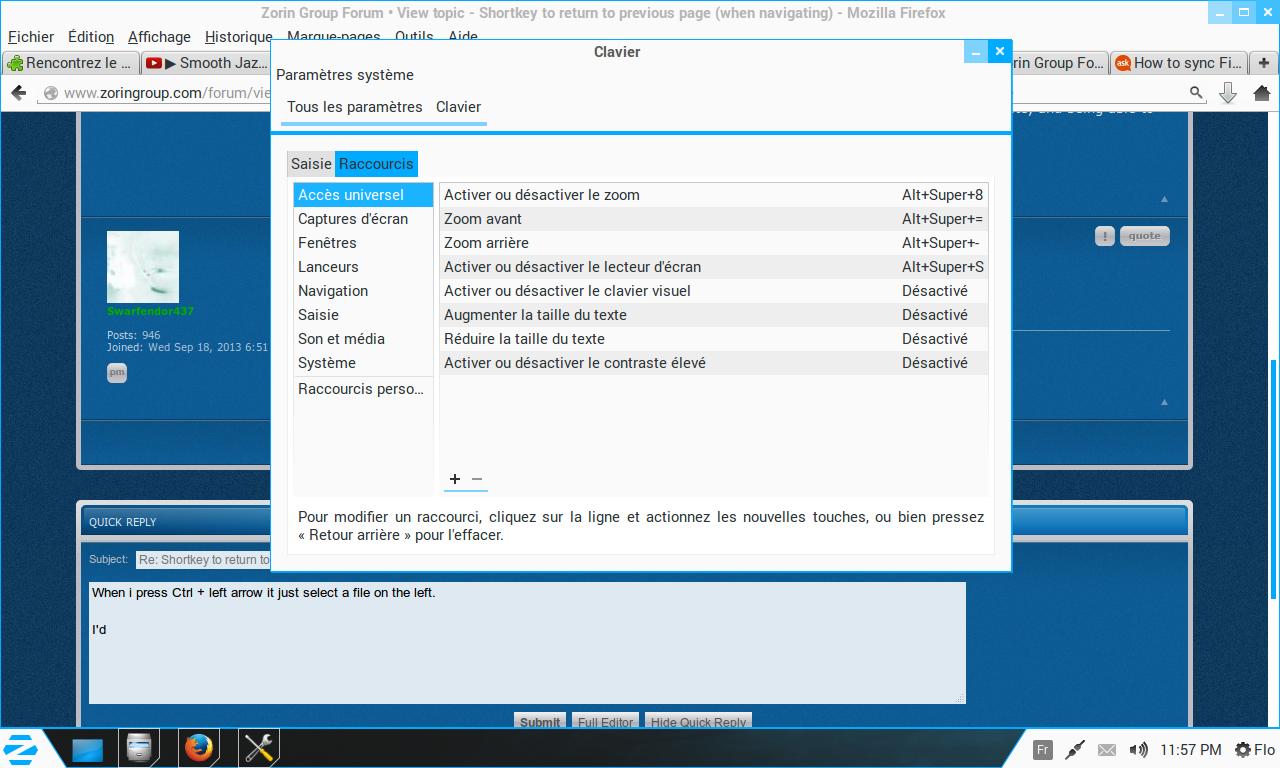Screen dimensions: 1280x768
Task: Click the plus button to add shortcut
Action: coord(455,479)
